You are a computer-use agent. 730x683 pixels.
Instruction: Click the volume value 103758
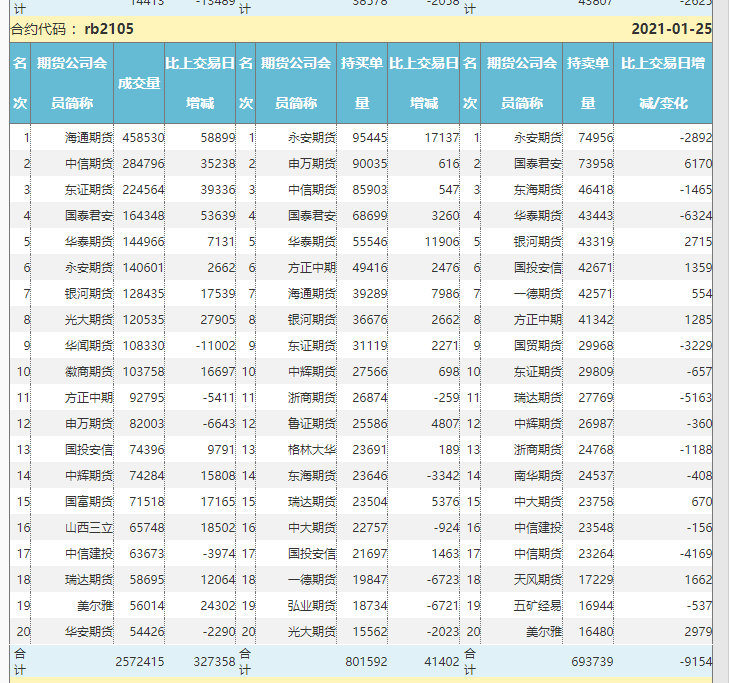click(x=143, y=372)
